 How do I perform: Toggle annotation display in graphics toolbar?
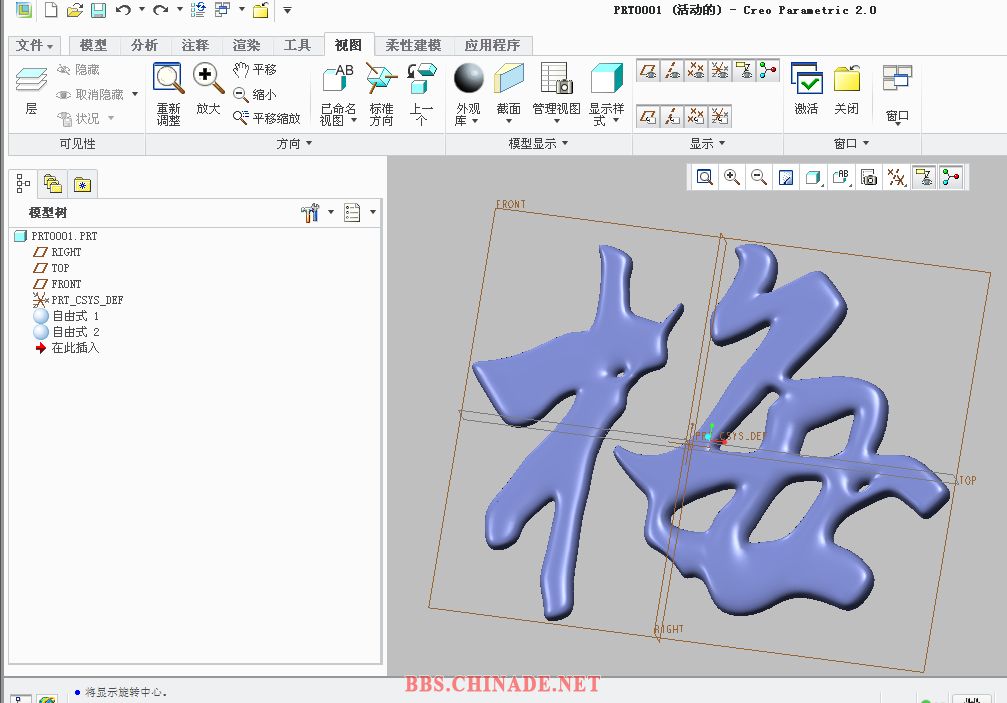[x=924, y=177]
